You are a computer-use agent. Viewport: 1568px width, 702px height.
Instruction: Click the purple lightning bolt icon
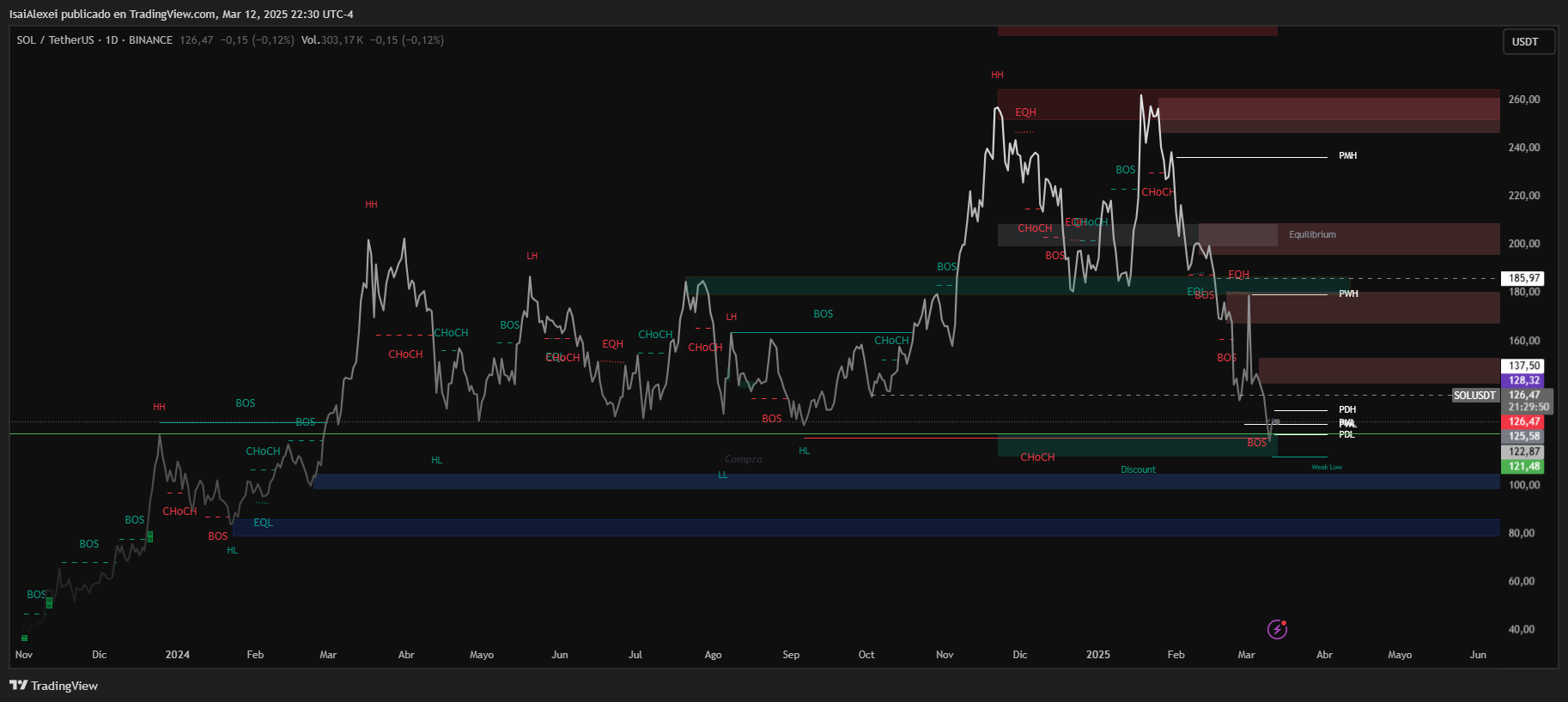1277,630
